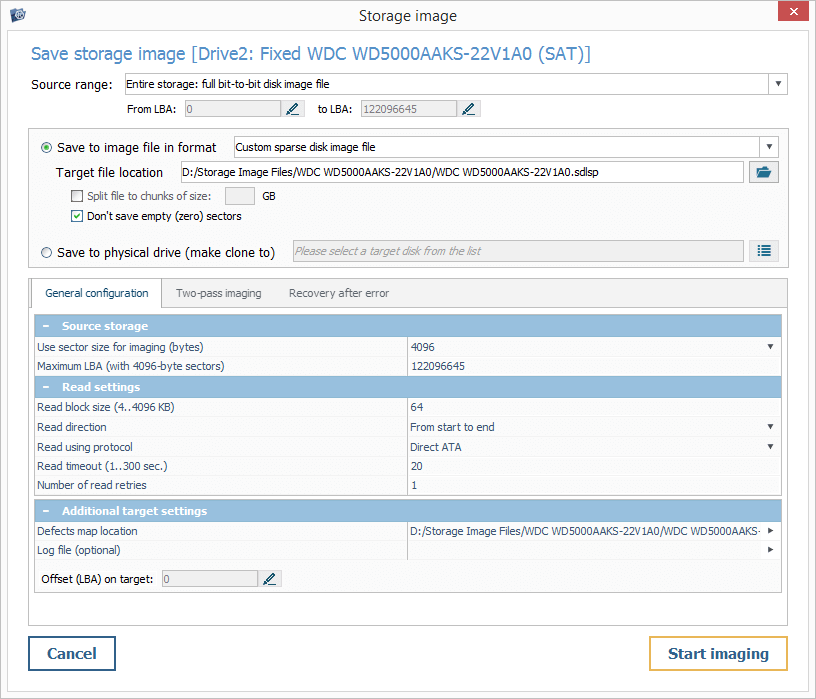Enable Split file to chunks of size

[x=77, y=197]
